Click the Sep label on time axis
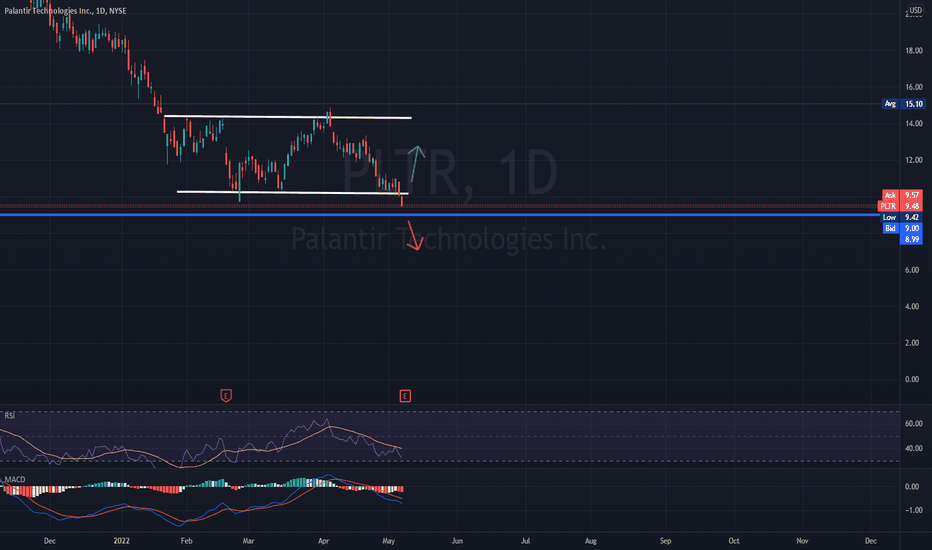This screenshot has height=550, width=932. (665, 541)
